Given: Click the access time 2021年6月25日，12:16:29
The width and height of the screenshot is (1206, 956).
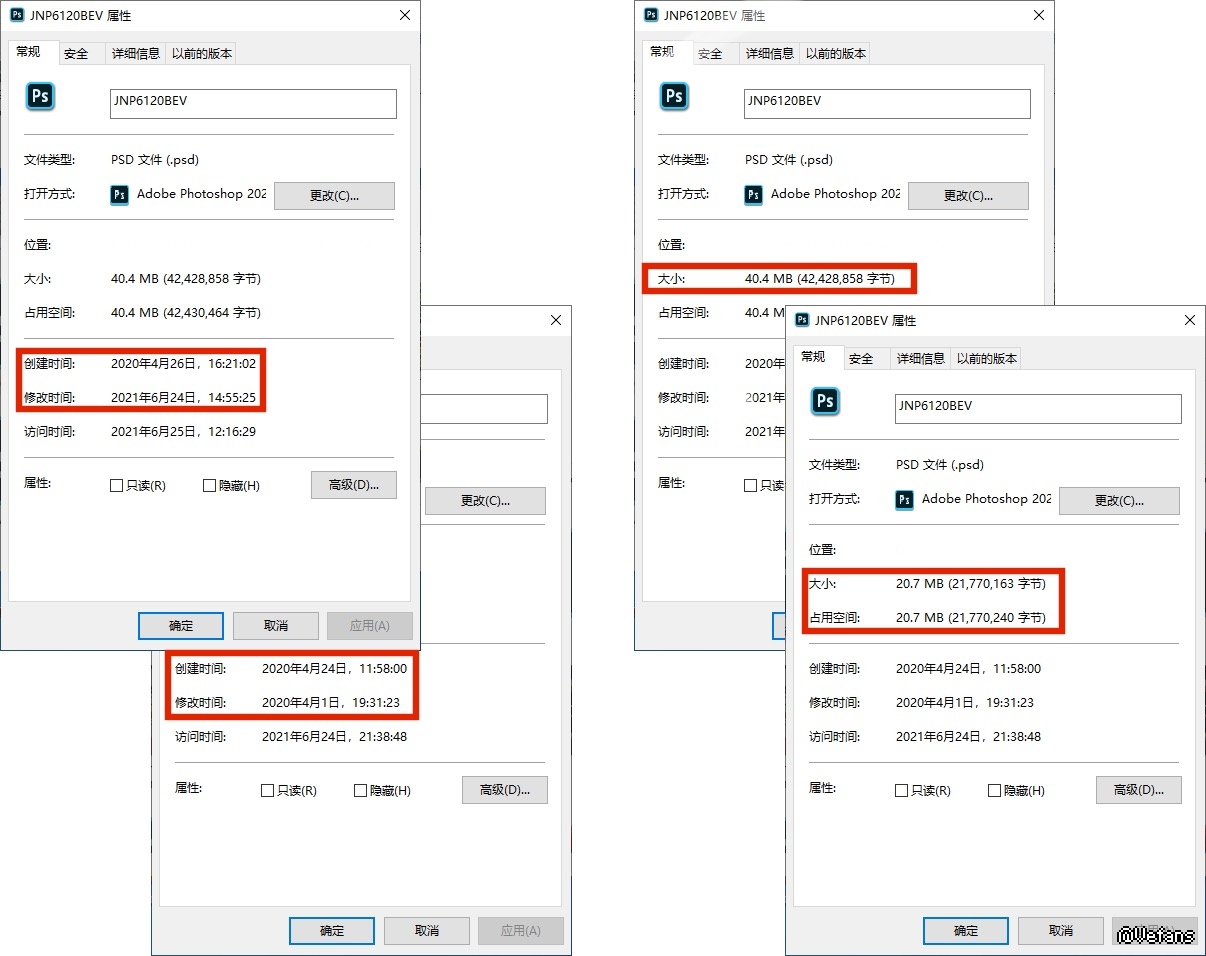Looking at the screenshot, I should coord(183,432).
